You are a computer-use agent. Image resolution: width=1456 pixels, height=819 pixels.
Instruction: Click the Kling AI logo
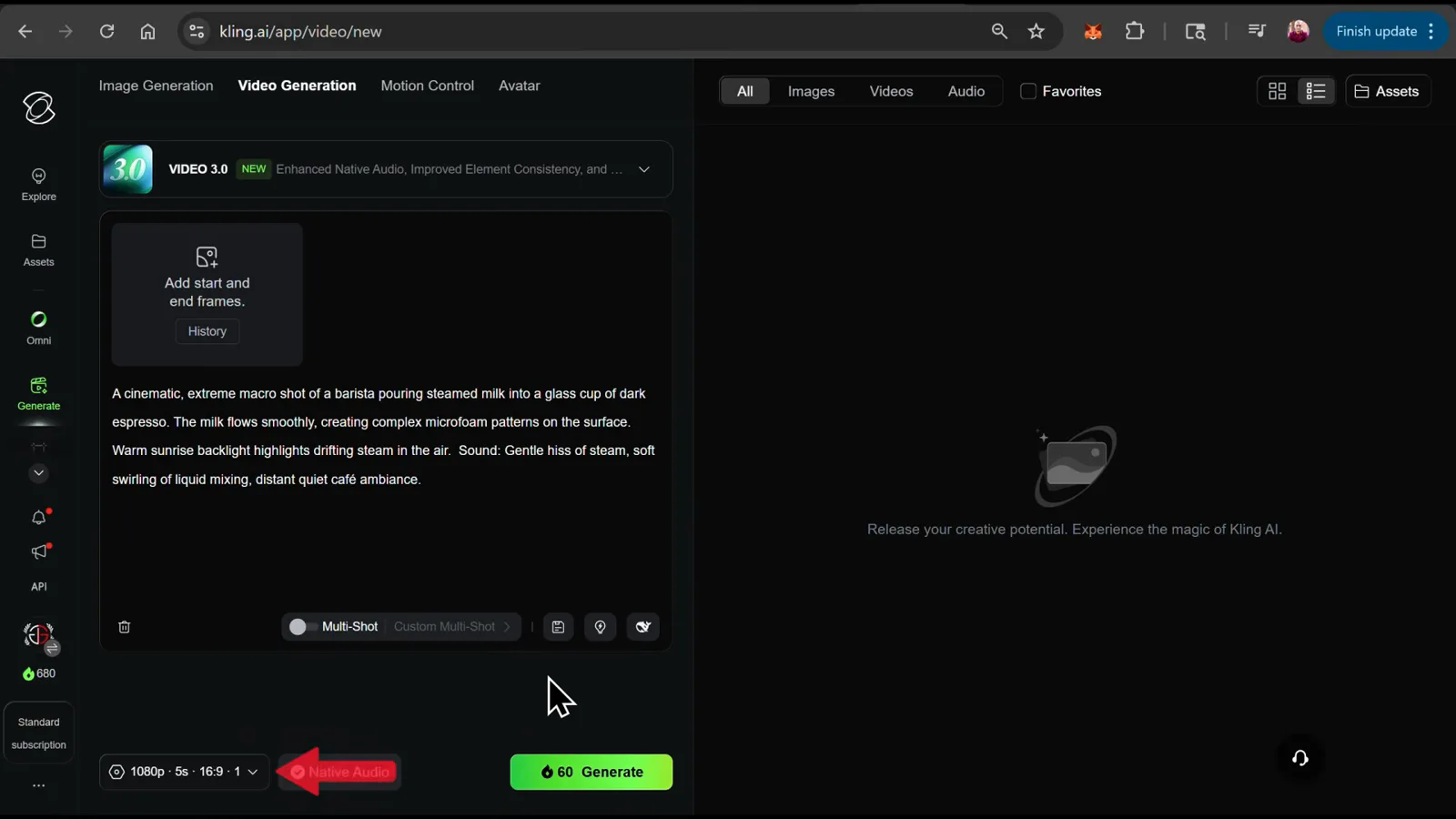[x=38, y=108]
